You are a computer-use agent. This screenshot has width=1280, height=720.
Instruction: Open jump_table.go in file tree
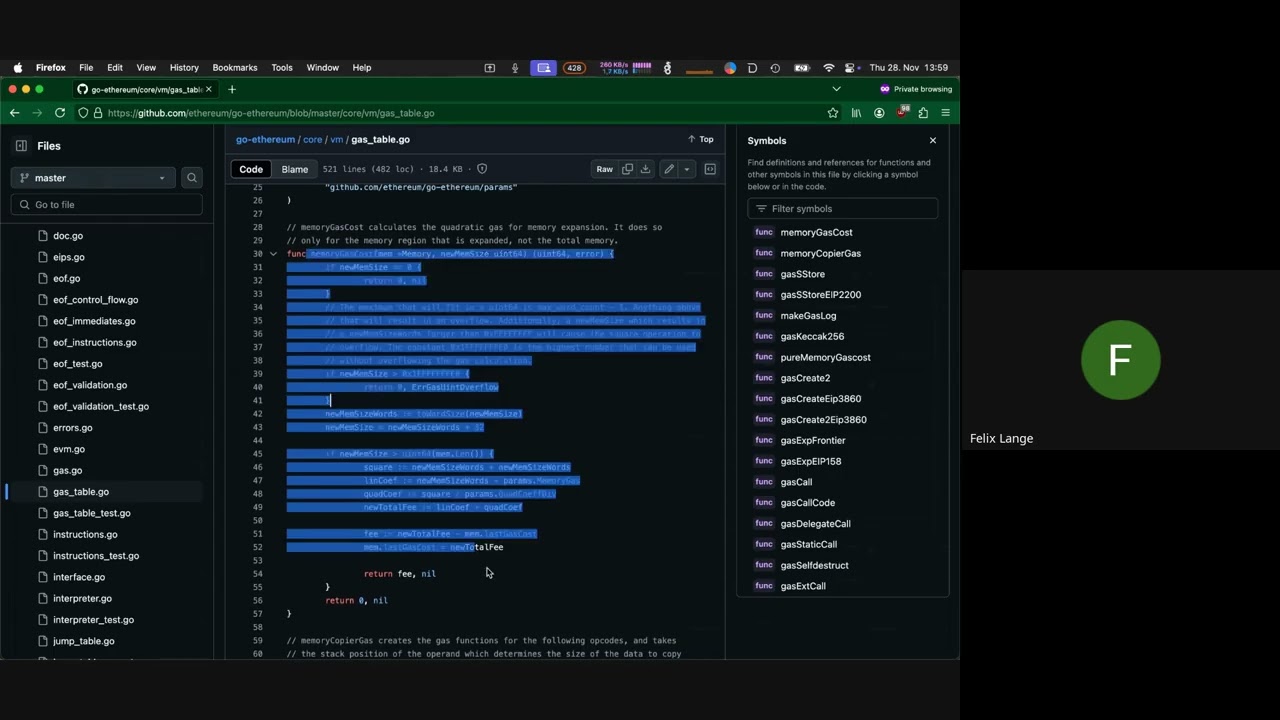pos(84,641)
